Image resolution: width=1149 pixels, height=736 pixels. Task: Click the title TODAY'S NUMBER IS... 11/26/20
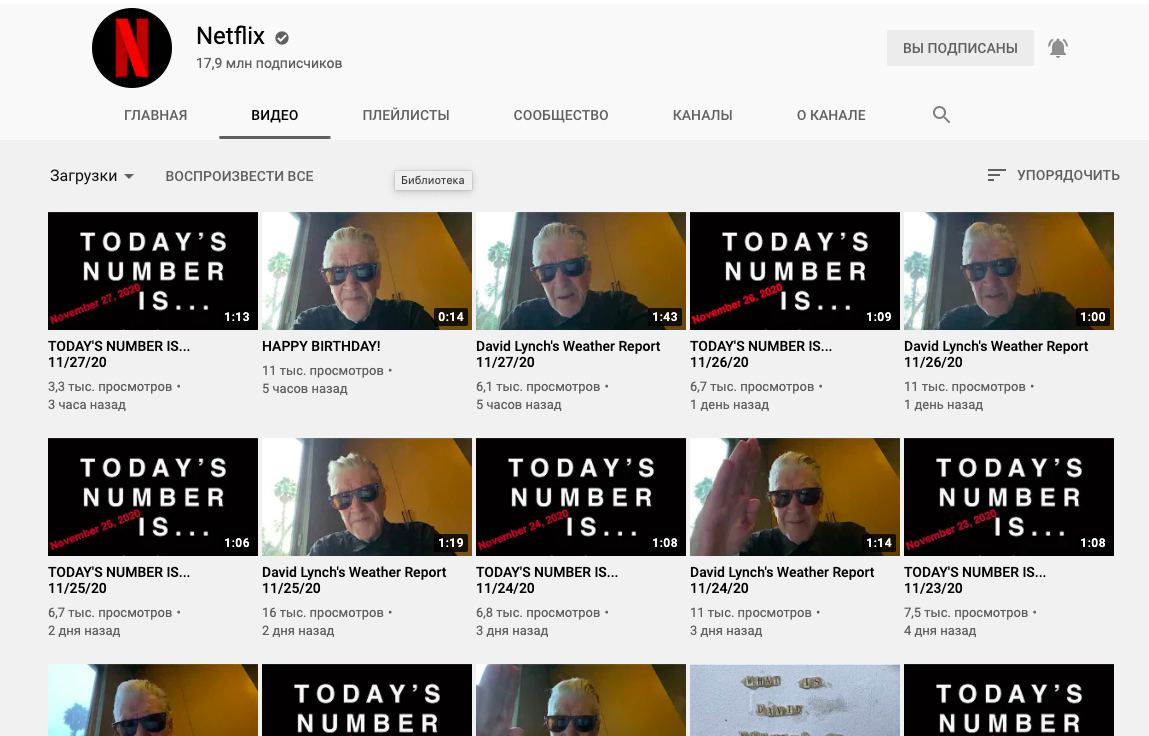point(761,354)
